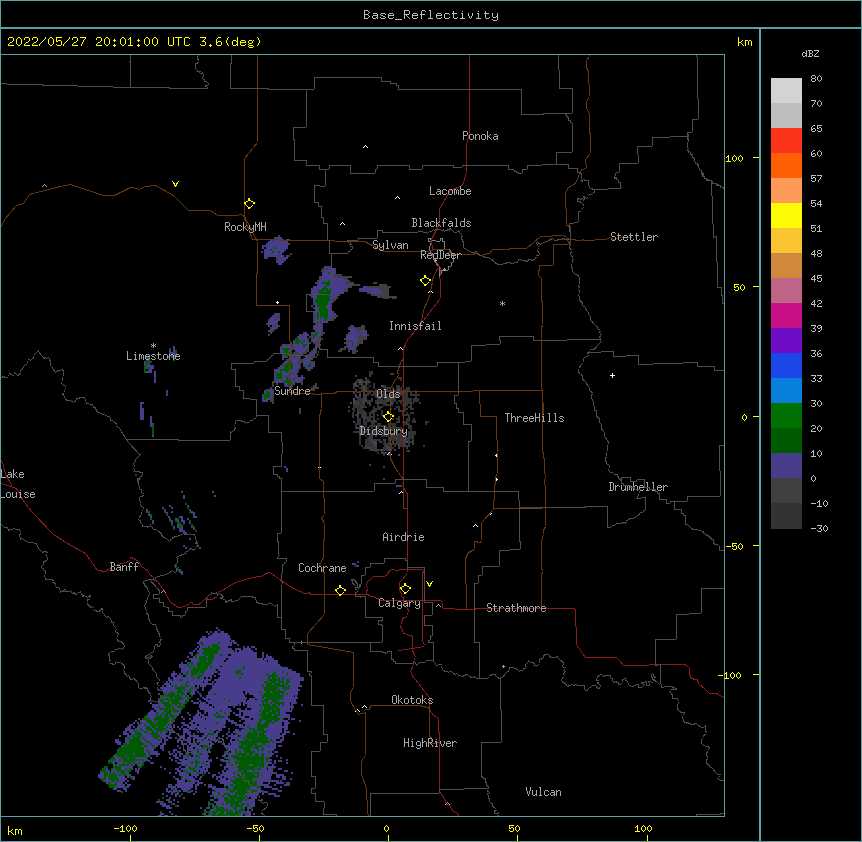Screen dimensions: 862x842
Task: Click the bright green 20-30 dBZ swatch
Action: pyautogui.click(x=786, y=416)
